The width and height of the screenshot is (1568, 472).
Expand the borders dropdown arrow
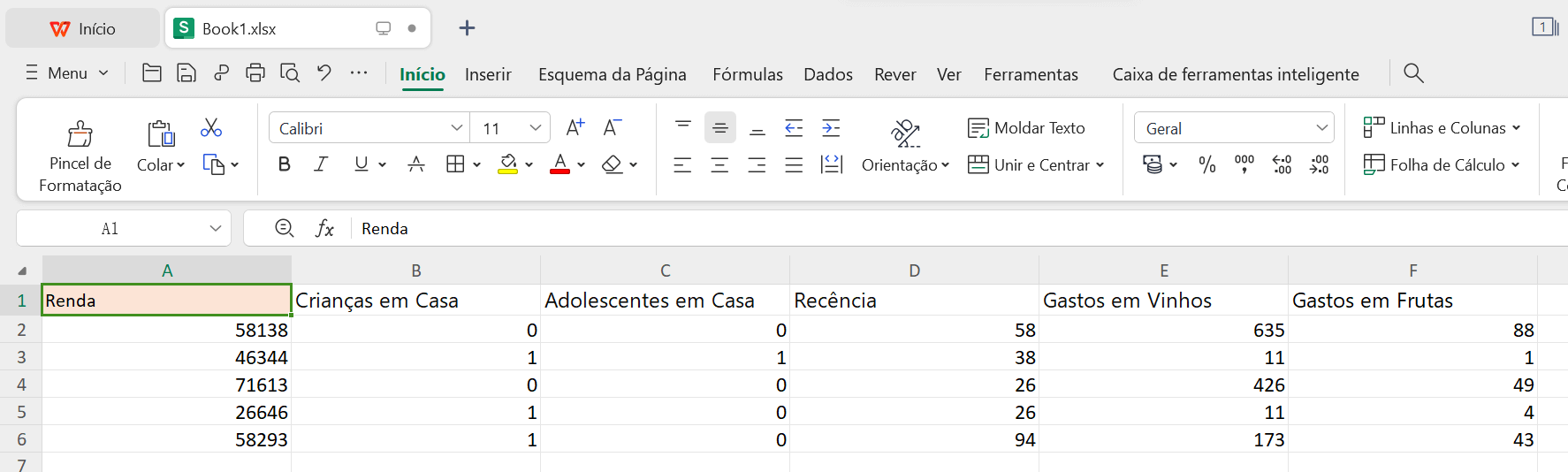[x=477, y=164]
